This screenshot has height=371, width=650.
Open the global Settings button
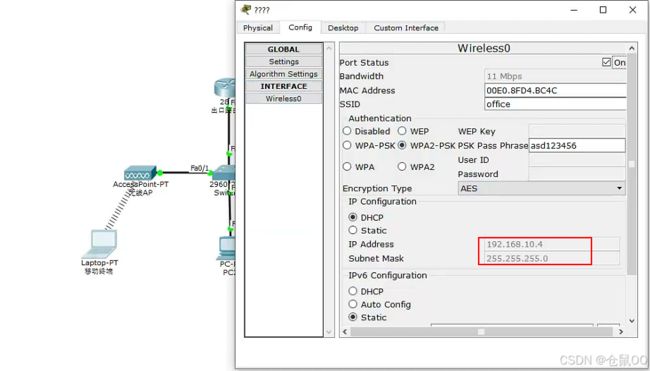pyautogui.click(x=284, y=61)
